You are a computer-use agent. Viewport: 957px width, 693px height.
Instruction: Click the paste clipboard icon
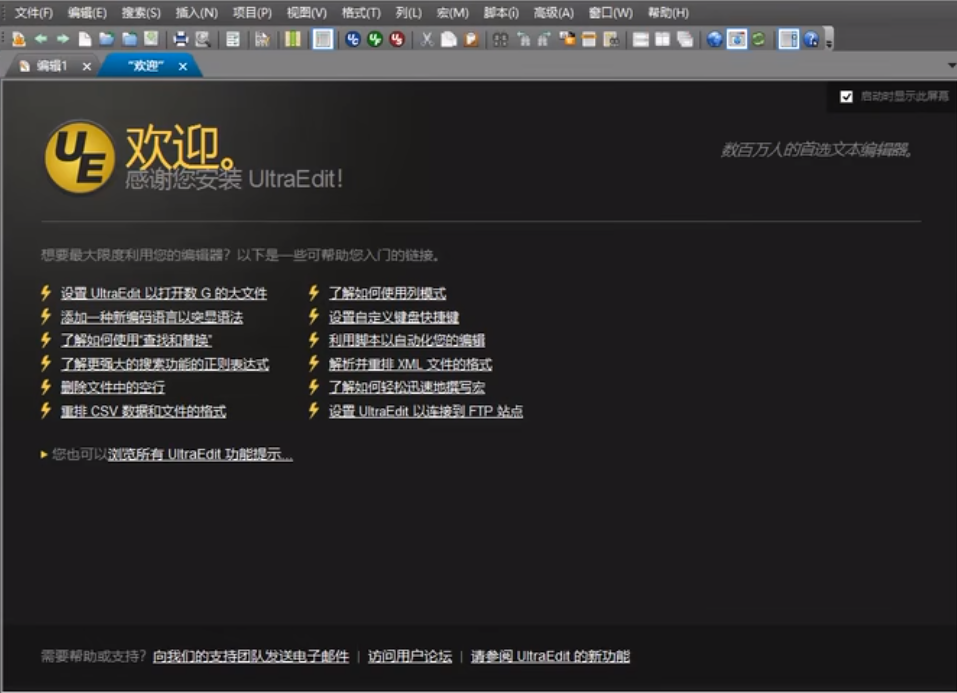point(471,39)
